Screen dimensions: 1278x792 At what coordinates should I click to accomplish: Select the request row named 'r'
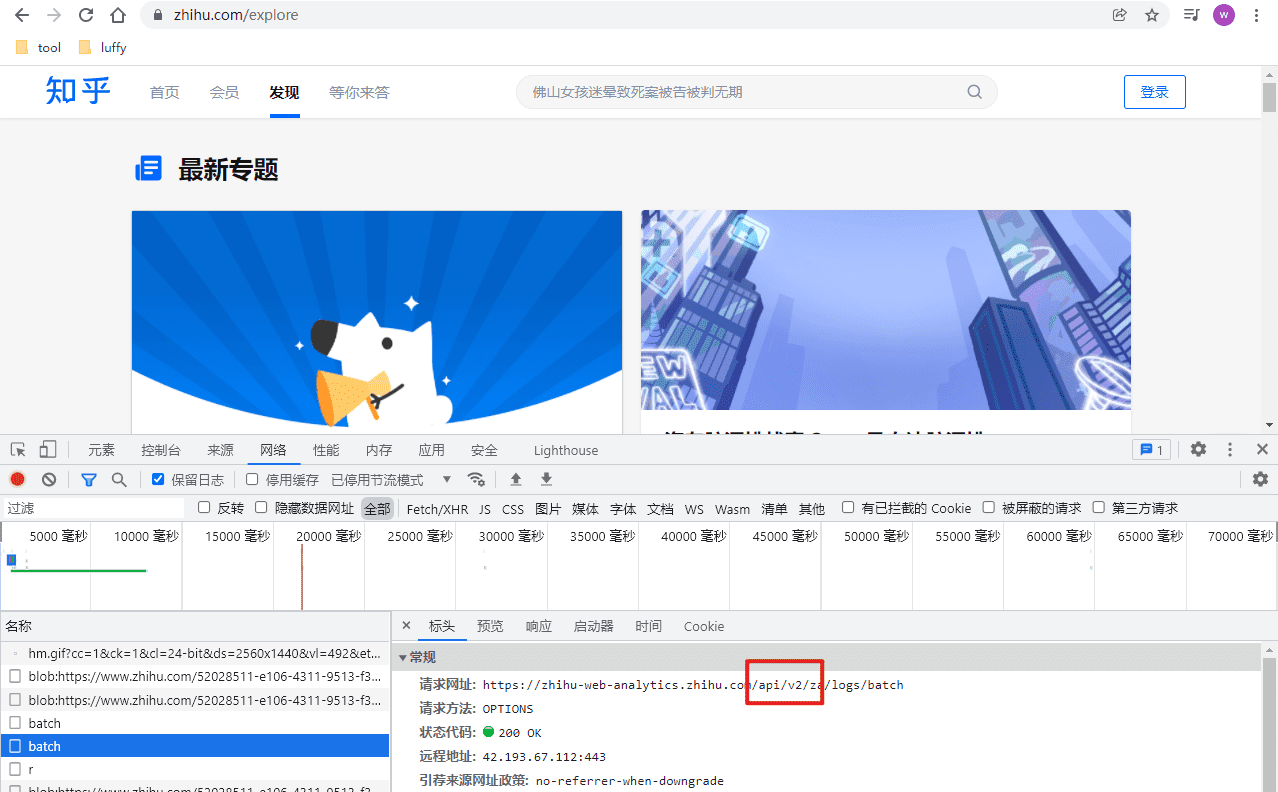tap(195, 769)
